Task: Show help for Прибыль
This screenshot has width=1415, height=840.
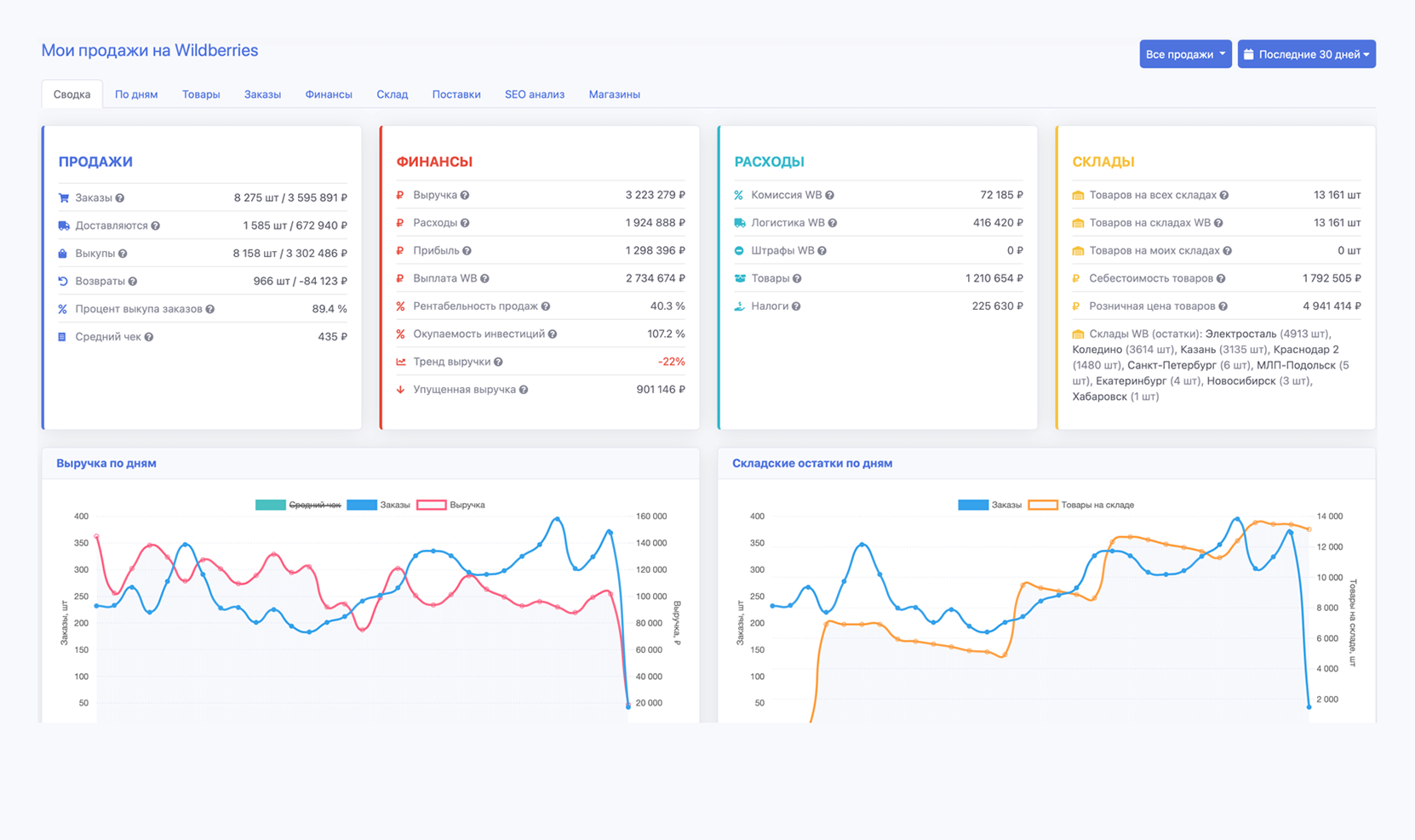Action: tap(467, 251)
